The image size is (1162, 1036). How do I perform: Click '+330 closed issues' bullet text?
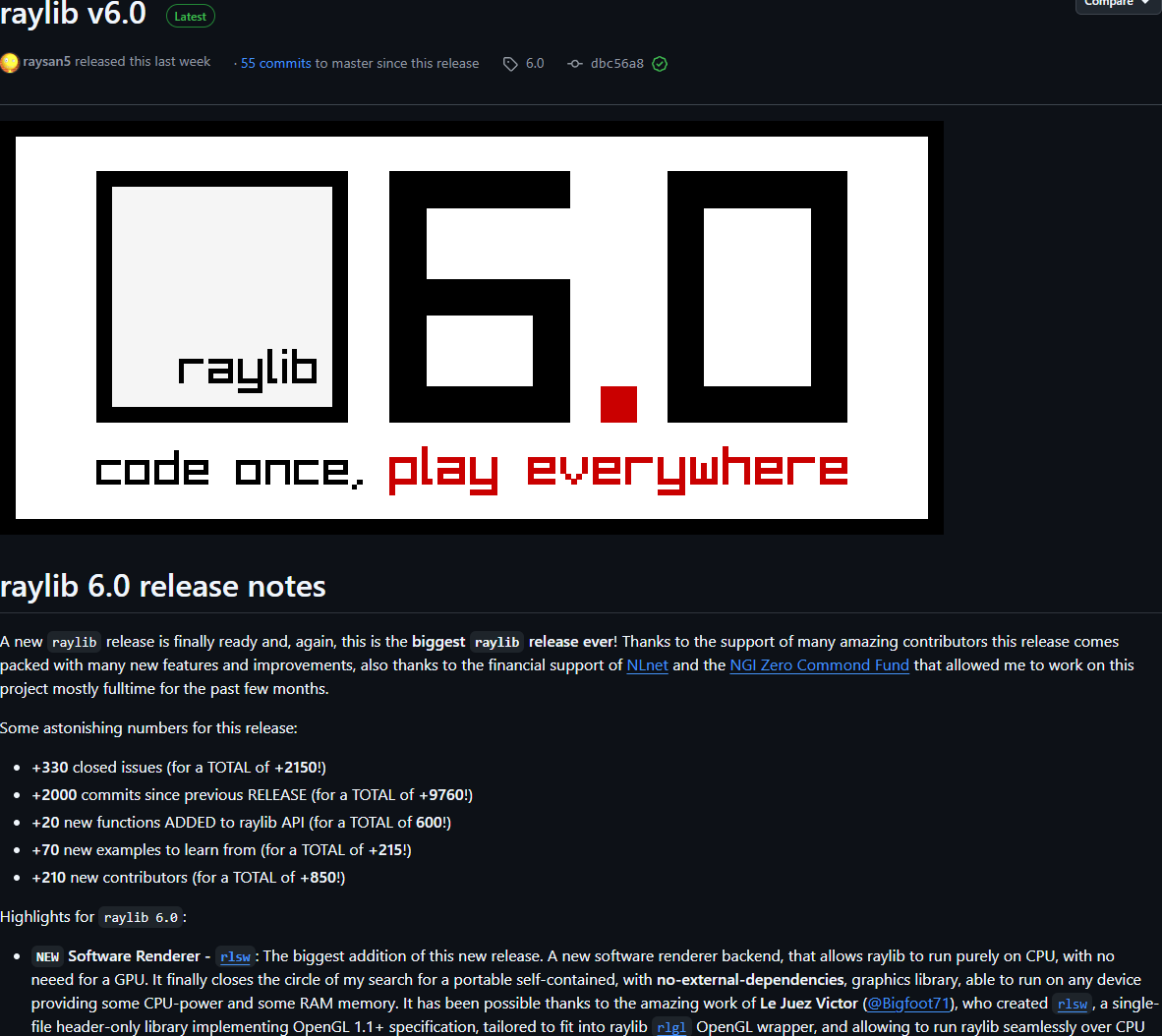[179, 767]
